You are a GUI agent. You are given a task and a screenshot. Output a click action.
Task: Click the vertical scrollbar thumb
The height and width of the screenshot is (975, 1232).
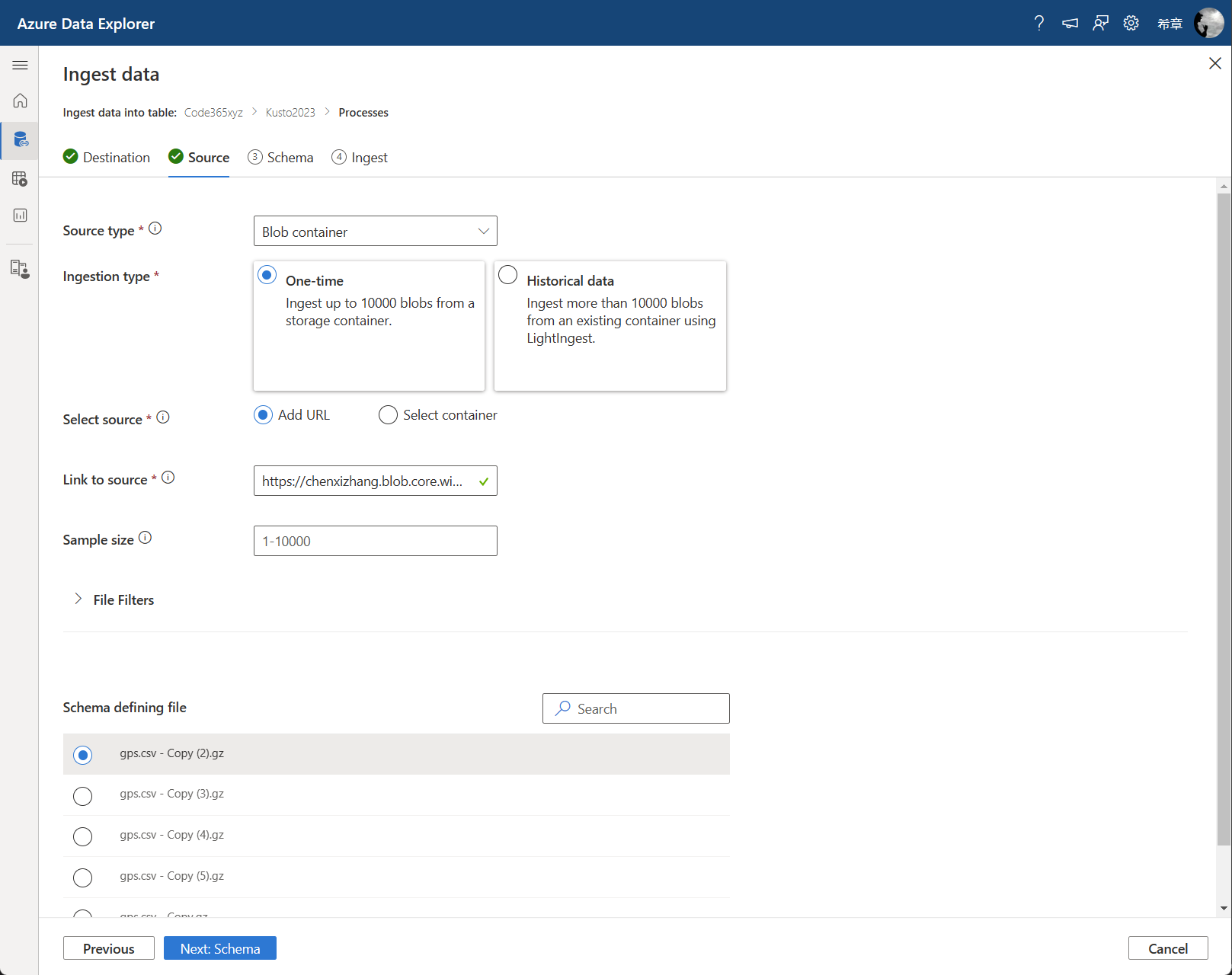tap(1224, 518)
